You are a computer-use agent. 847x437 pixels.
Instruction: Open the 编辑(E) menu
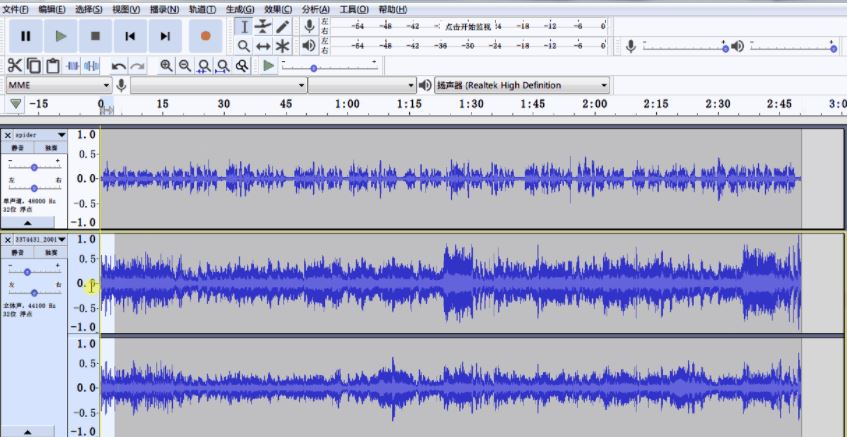coord(52,9)
